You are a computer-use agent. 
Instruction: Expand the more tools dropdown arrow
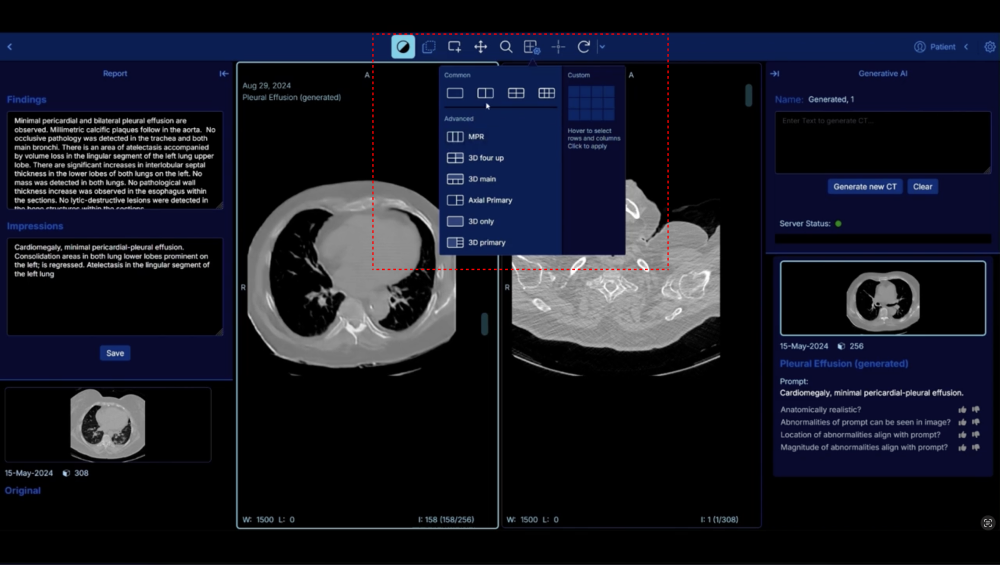[601, 47]
